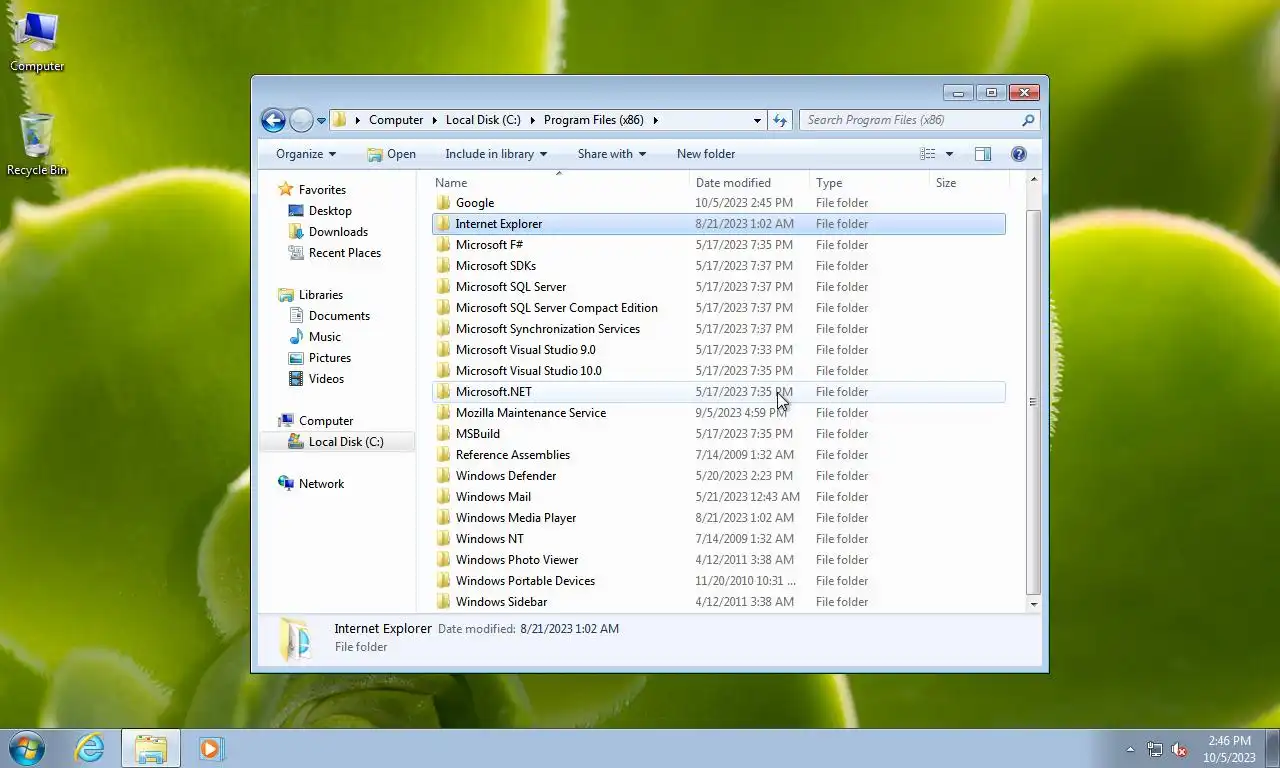Open the Share with dropdown
Screen dimensions: 1280x768
point(612,154)
